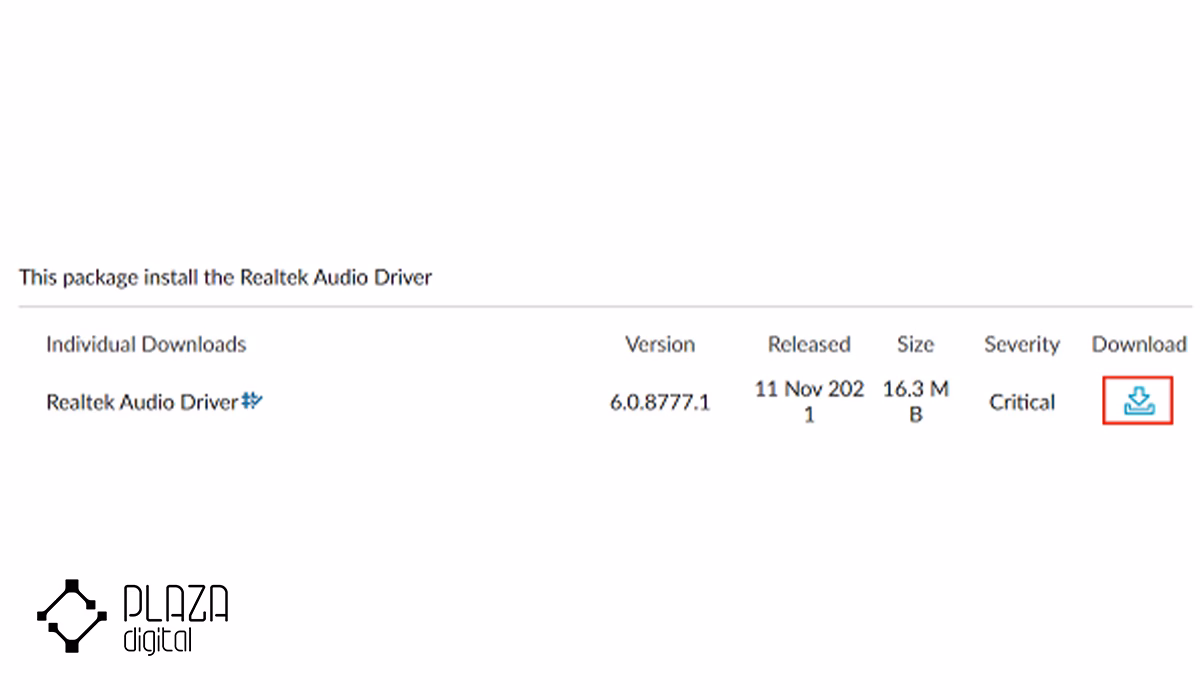Click the 11 Nov 2021 release date

point(809,401)
